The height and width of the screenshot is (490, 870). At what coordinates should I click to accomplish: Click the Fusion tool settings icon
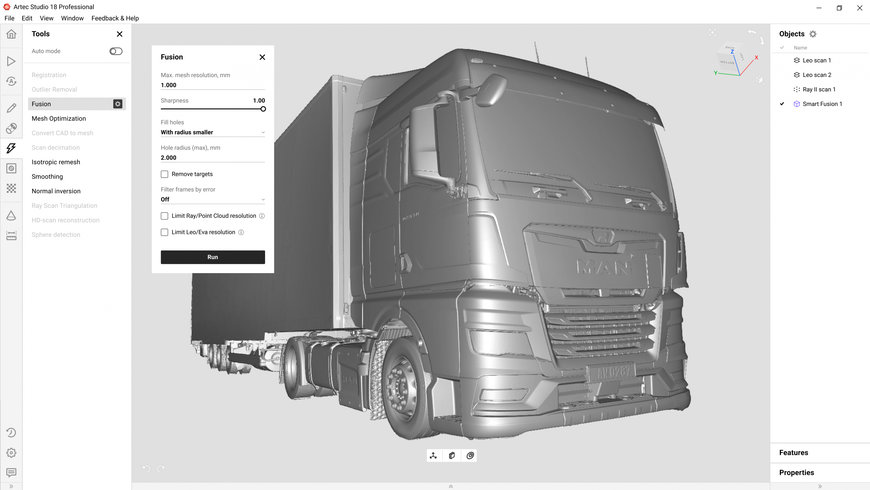pyautogui.click(x=118, y=104)
